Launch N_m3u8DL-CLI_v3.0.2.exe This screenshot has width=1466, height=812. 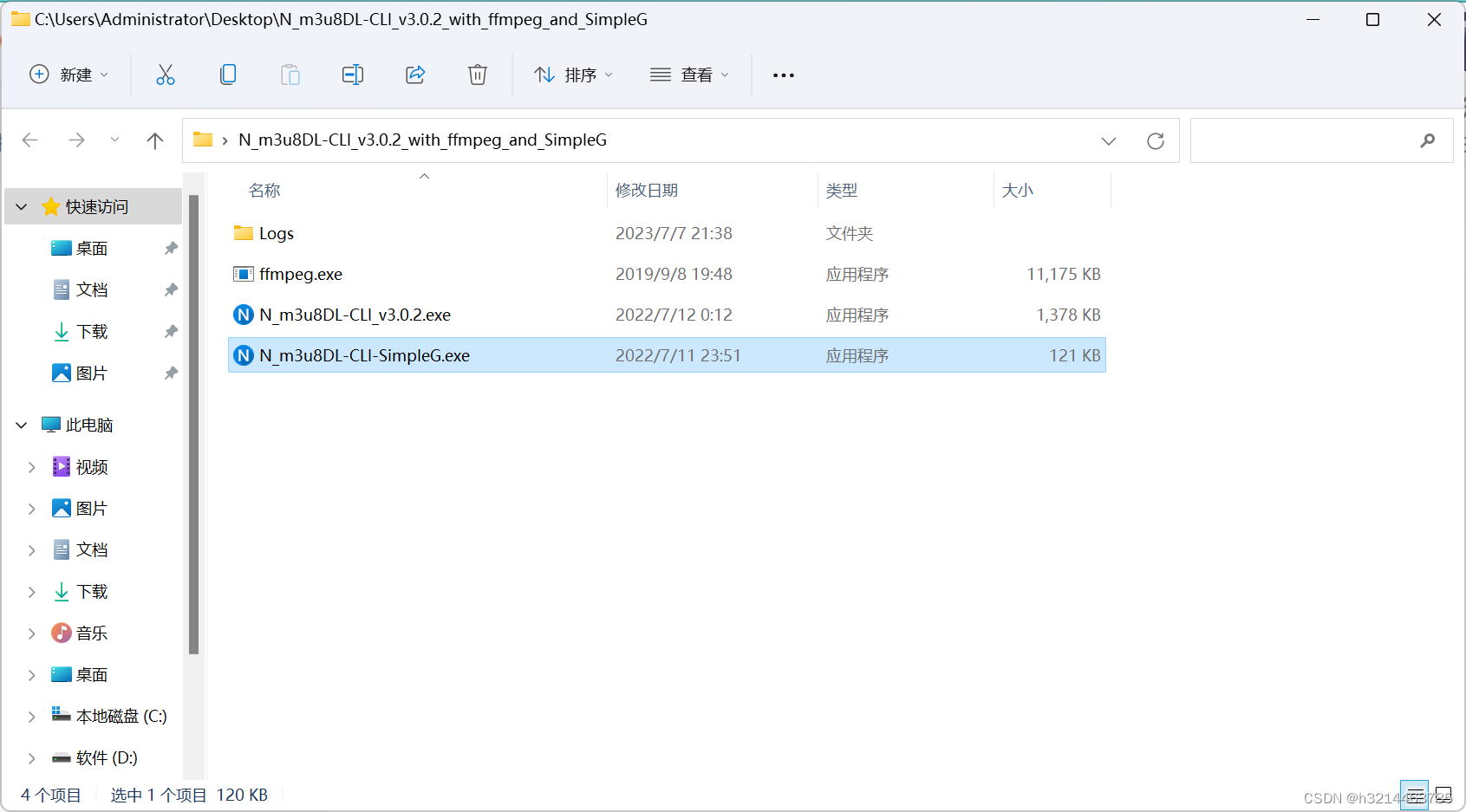coord(355,315)
